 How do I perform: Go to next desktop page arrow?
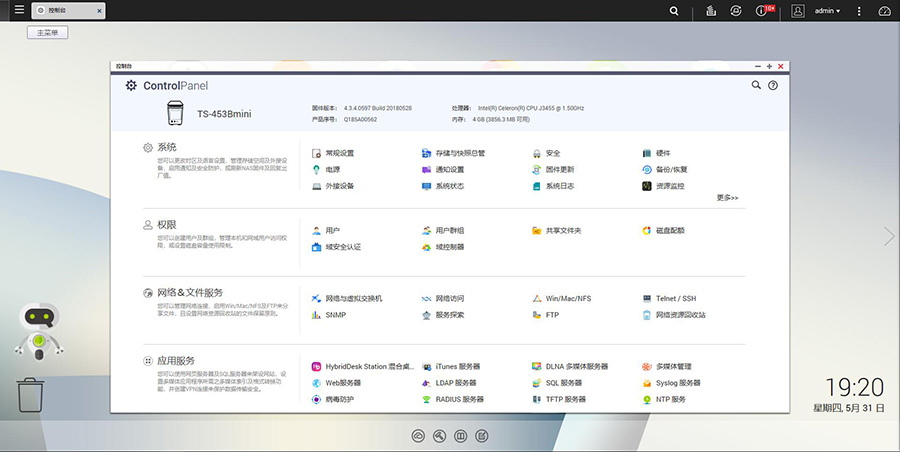tap(889, 236)
